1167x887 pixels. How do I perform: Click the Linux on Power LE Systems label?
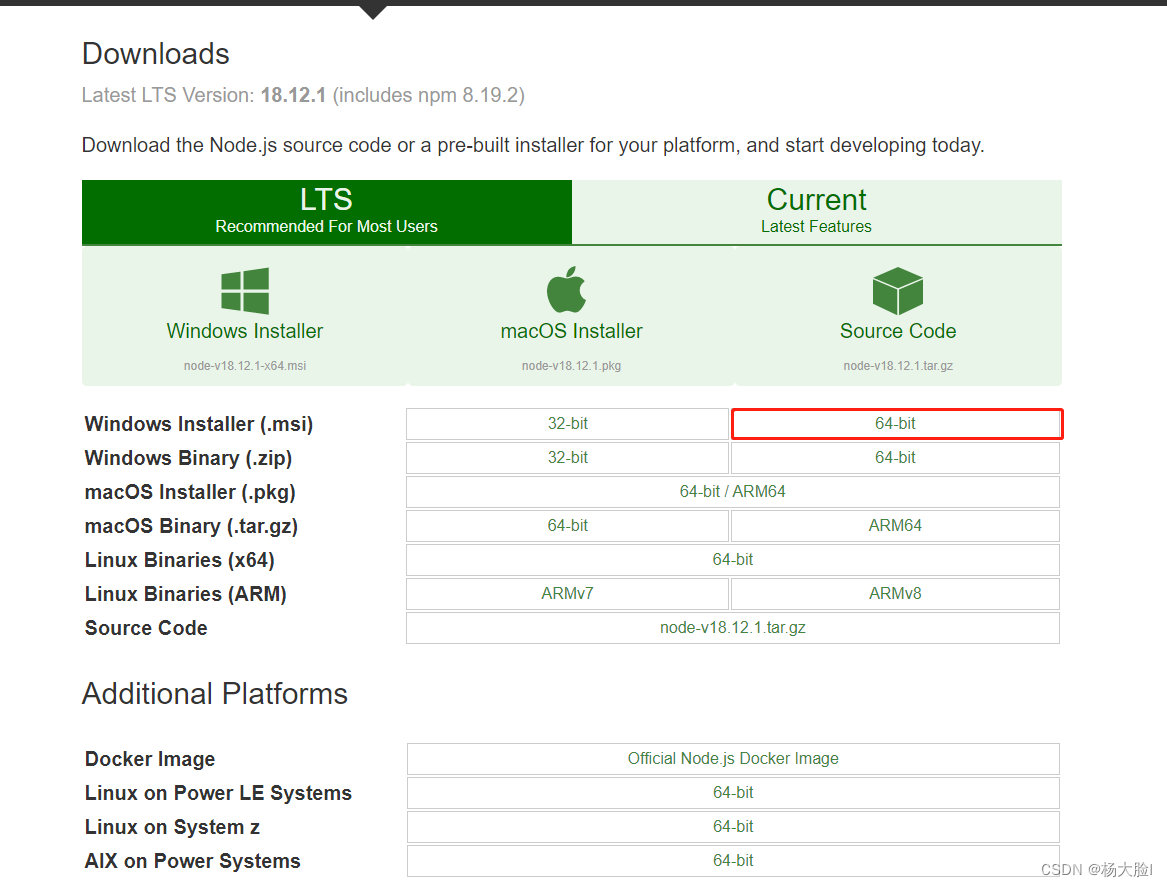tap(218, 793)
